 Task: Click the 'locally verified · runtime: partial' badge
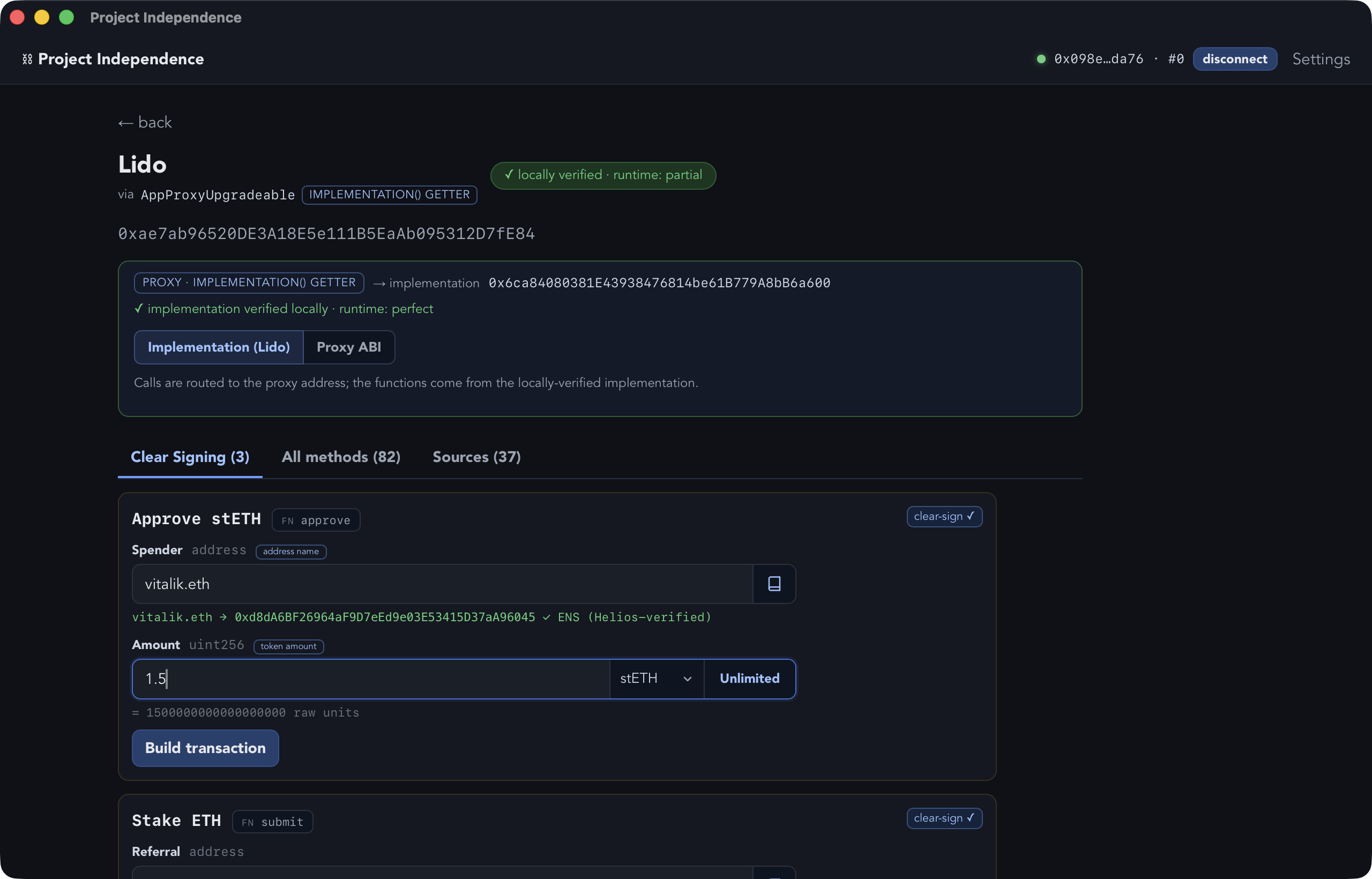pyautogui.click(x=603, y=175)
